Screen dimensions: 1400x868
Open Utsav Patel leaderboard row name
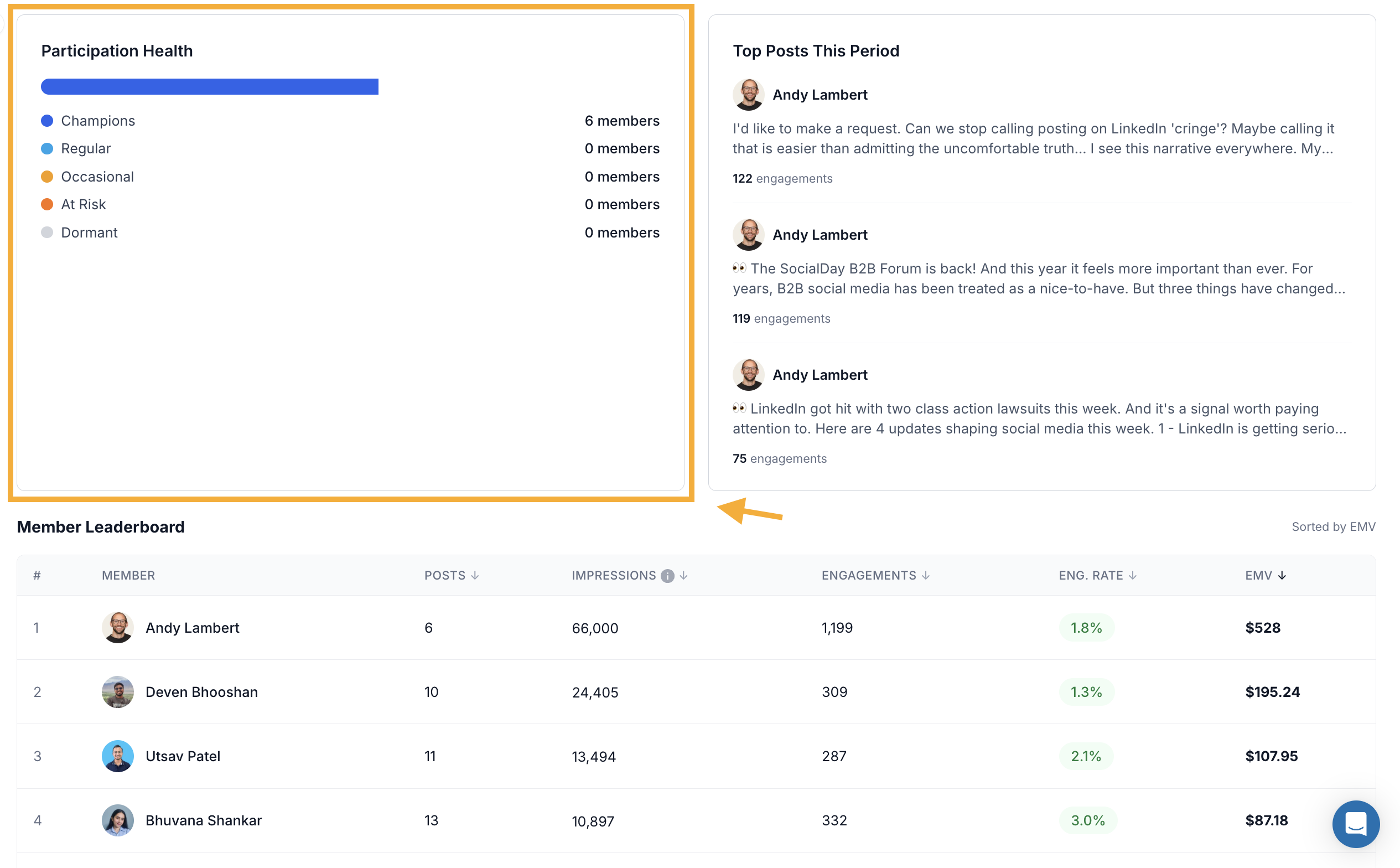click(183, 756)
